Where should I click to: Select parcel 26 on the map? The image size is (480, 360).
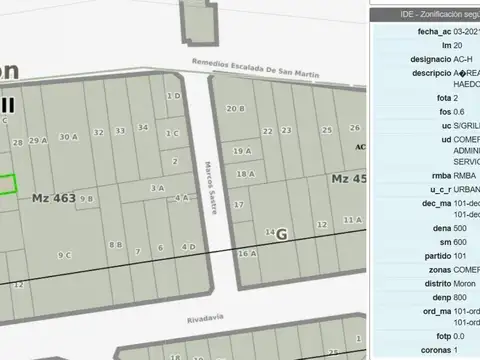coord(355,128)
